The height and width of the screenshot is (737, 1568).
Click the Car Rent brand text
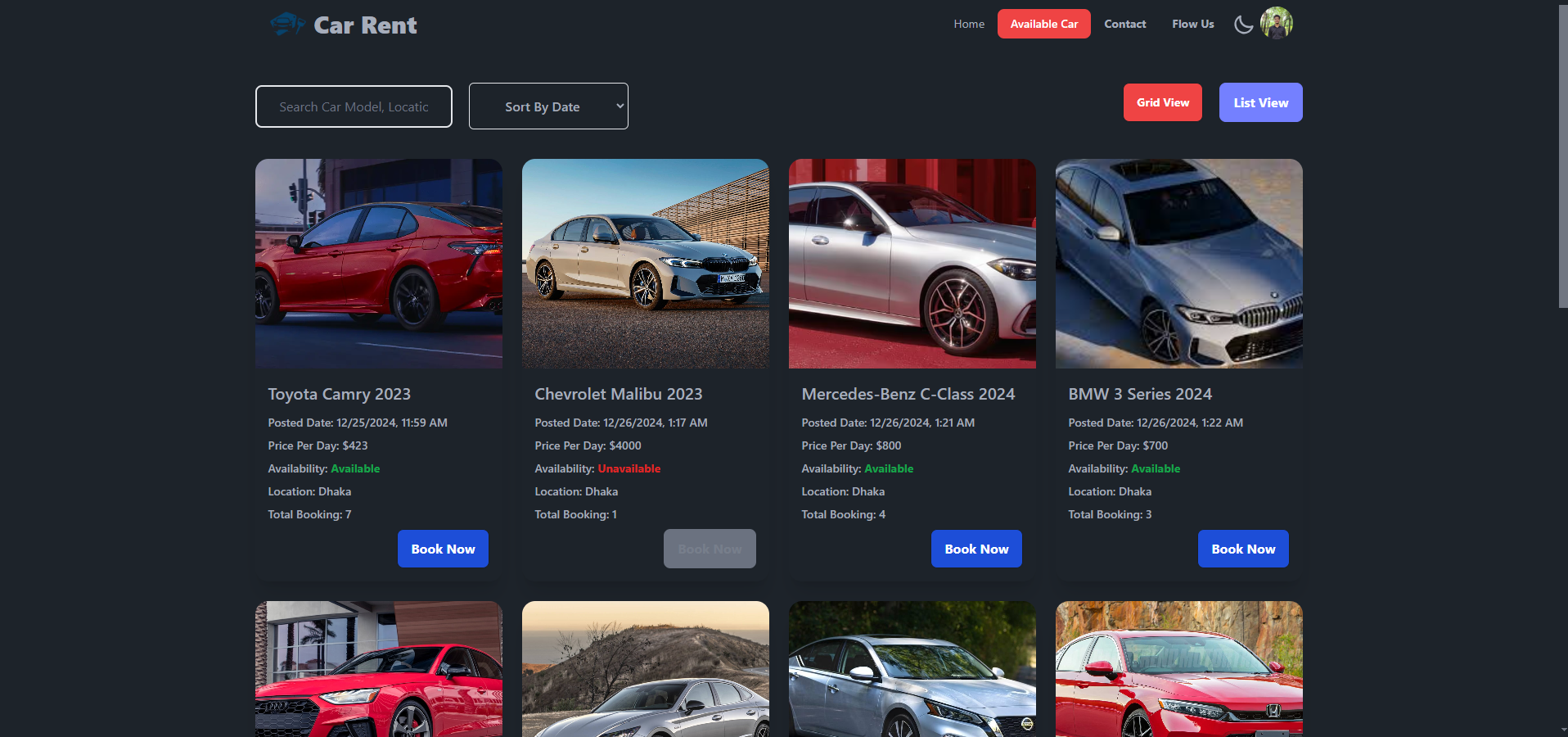(366, 25)
